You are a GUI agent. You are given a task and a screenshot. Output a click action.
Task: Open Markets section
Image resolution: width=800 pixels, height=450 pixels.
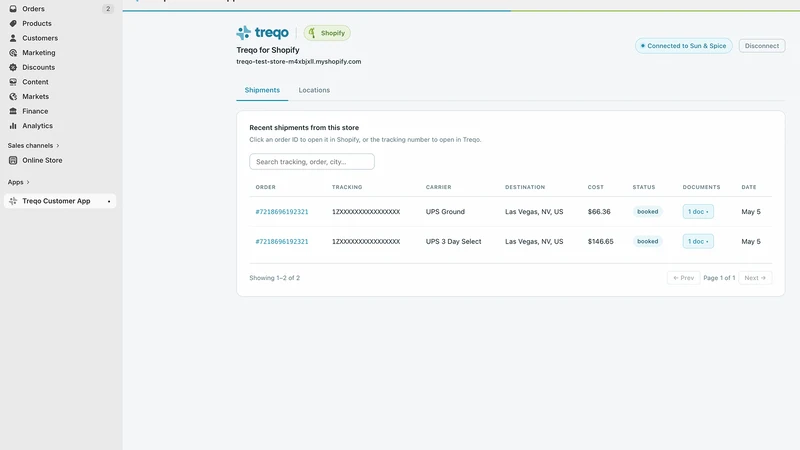[36, 96]
